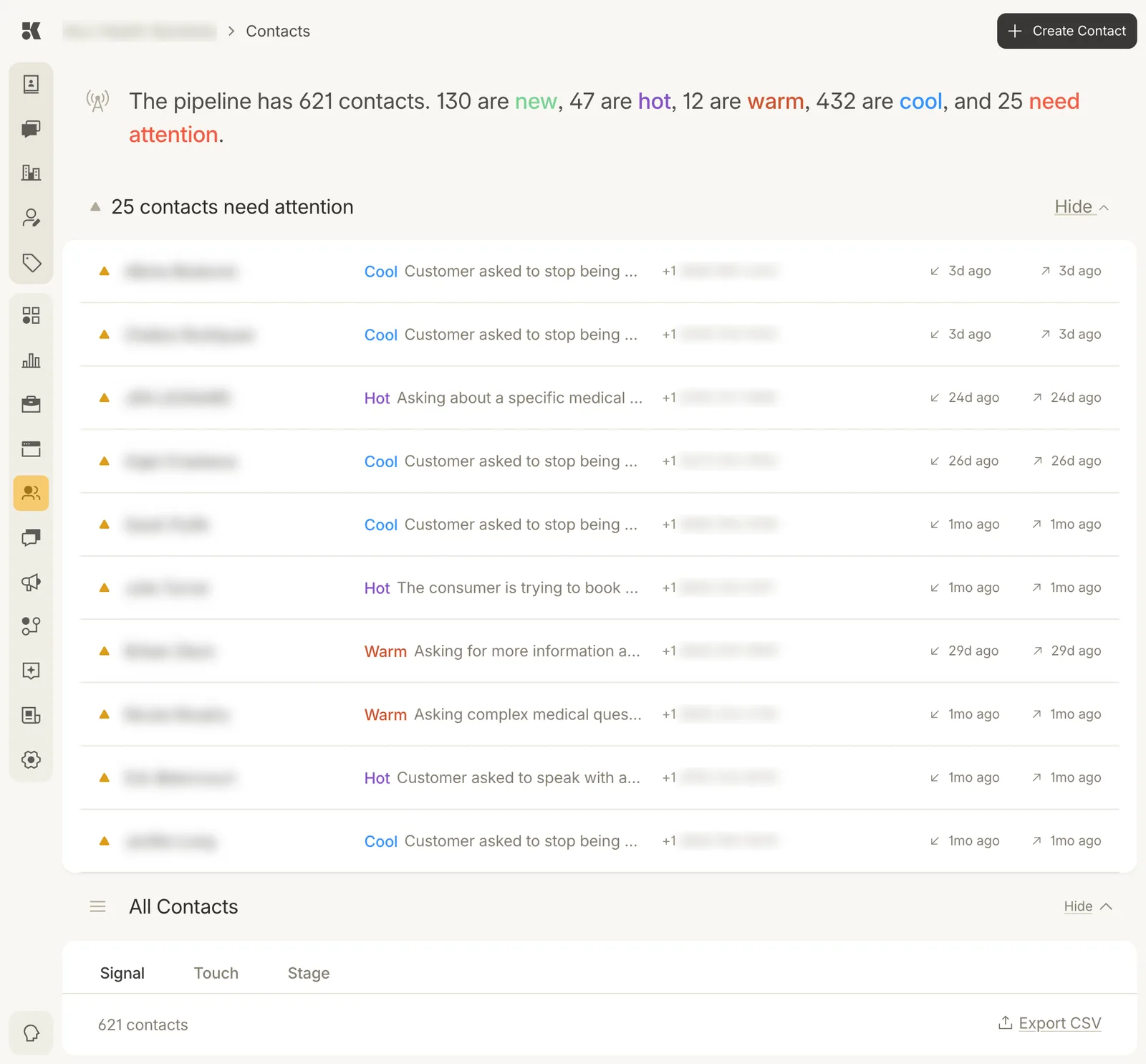Image resolution: width=1146 pixels, height=1064 pixels.
Task: Click the Warm label in the 29d ago row
Action: 385,651
